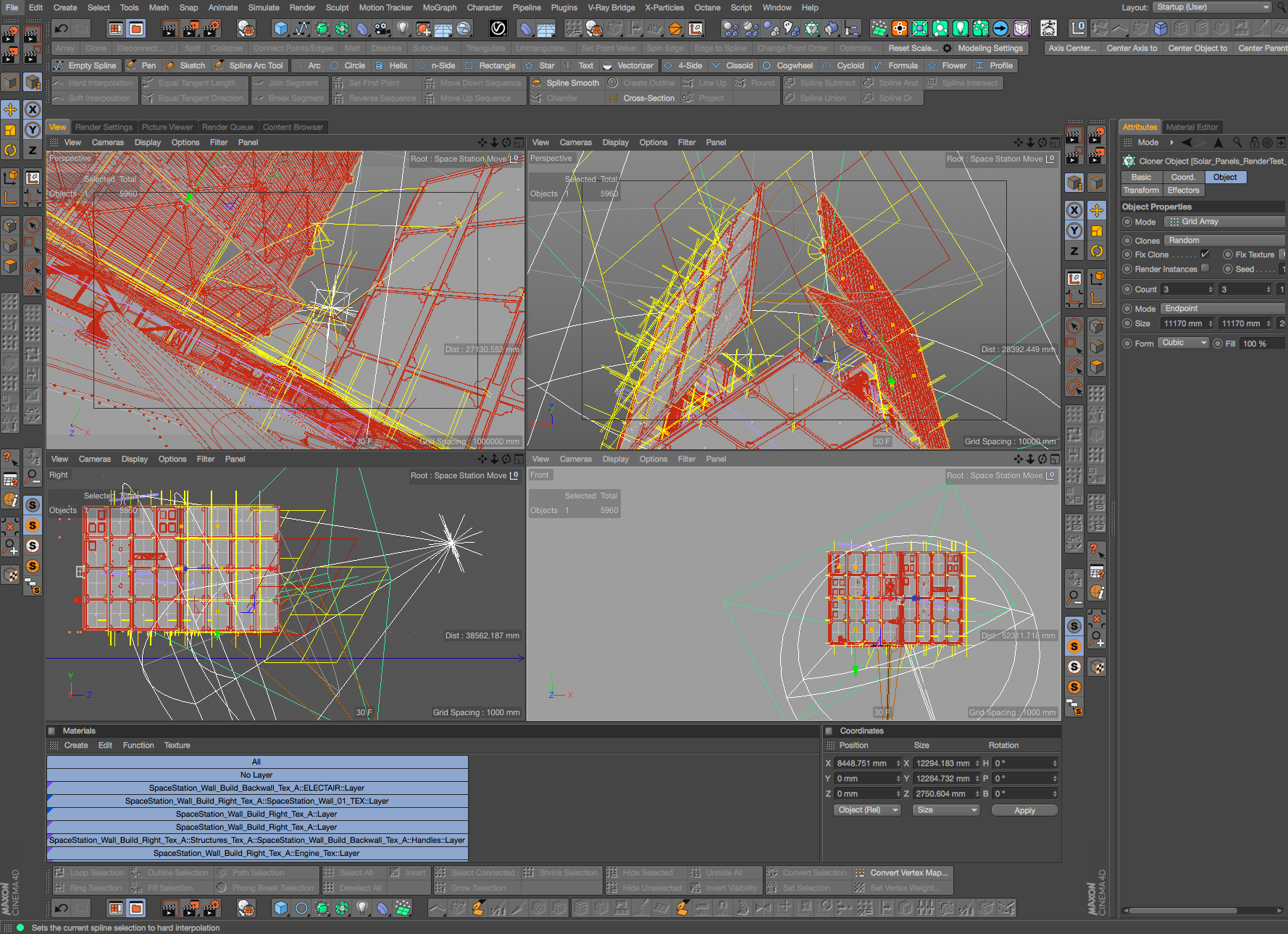1288x934 pixels.
Task: Click the Position X stepper arrows
Action: pyautogui.click(x=898, y=763)
